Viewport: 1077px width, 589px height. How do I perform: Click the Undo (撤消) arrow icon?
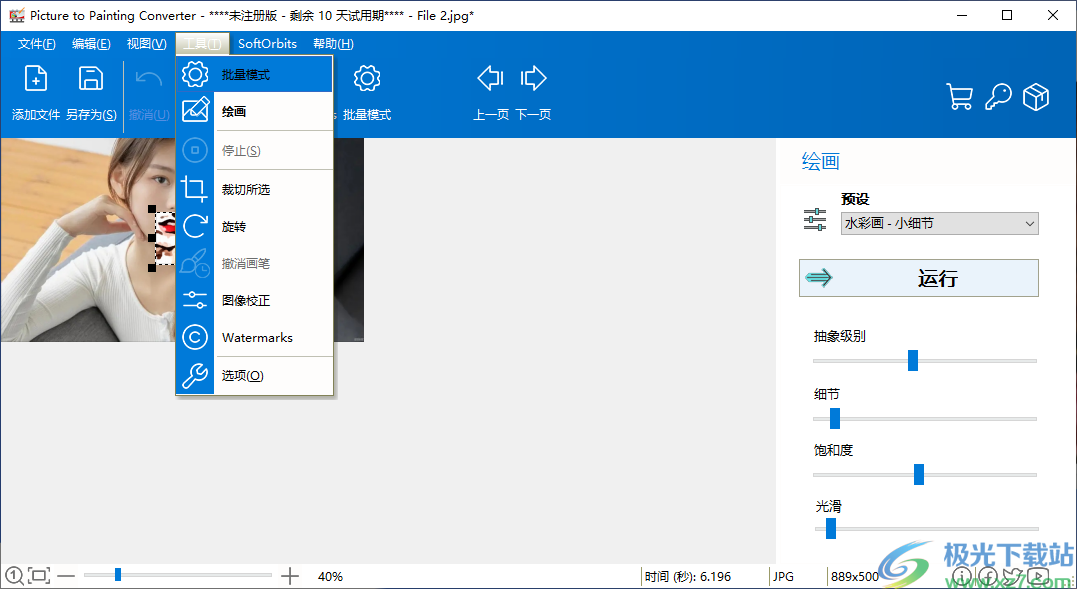(148, 78)
